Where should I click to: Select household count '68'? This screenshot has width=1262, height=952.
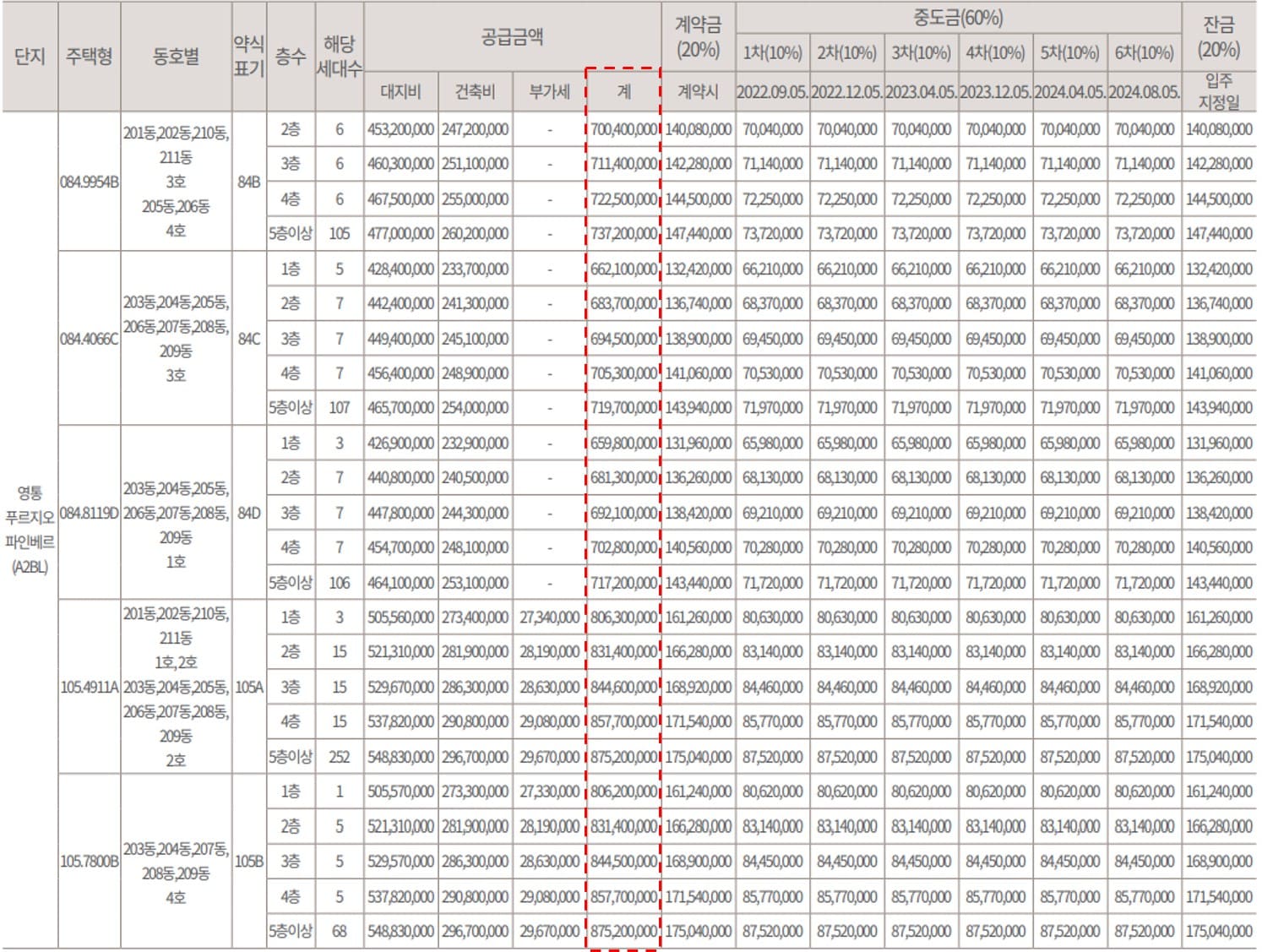(340, 932)
